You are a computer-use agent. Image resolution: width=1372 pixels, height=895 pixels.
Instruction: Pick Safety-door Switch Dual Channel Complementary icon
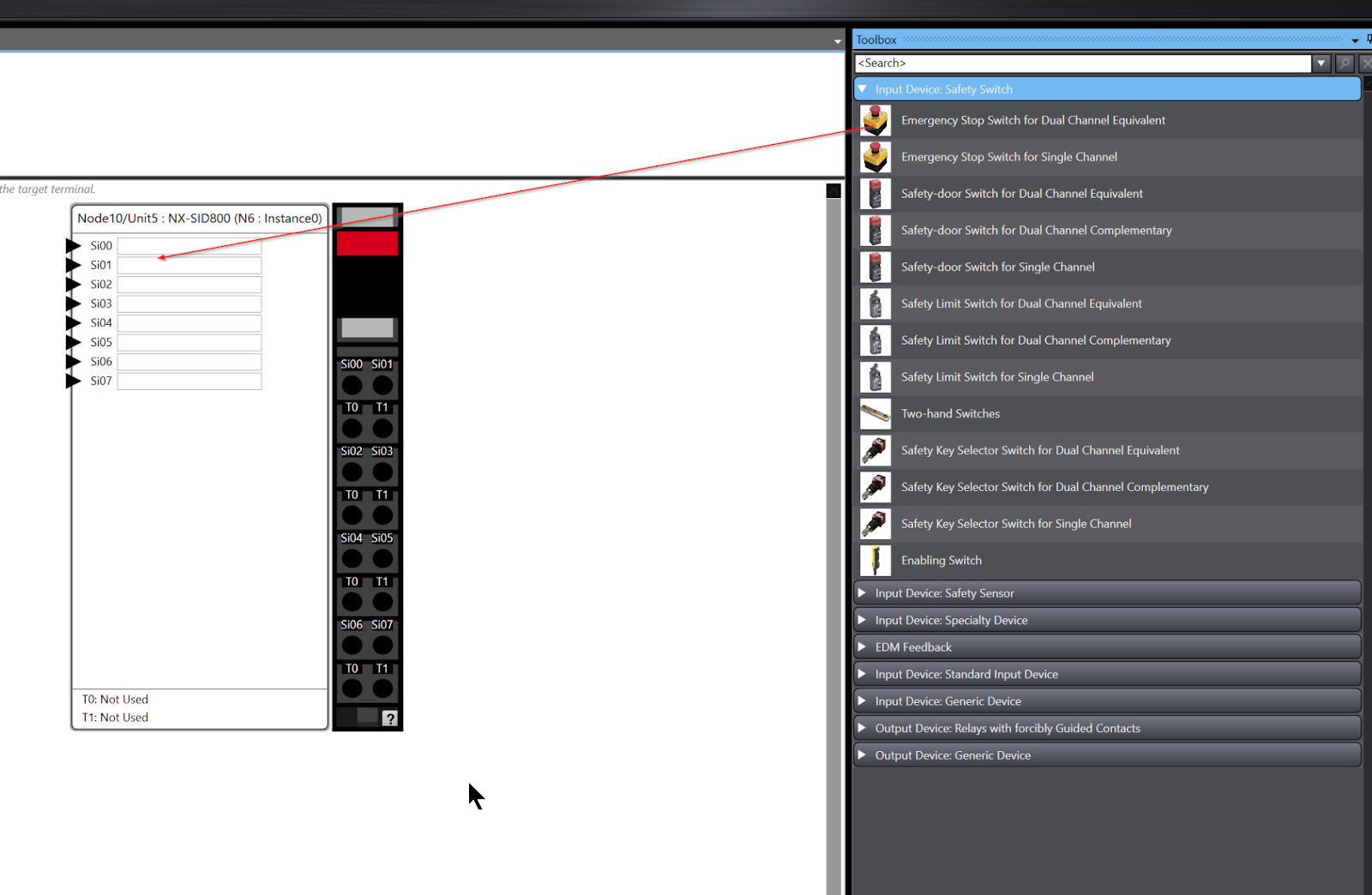pyautogui.click(x=876, y=231)
